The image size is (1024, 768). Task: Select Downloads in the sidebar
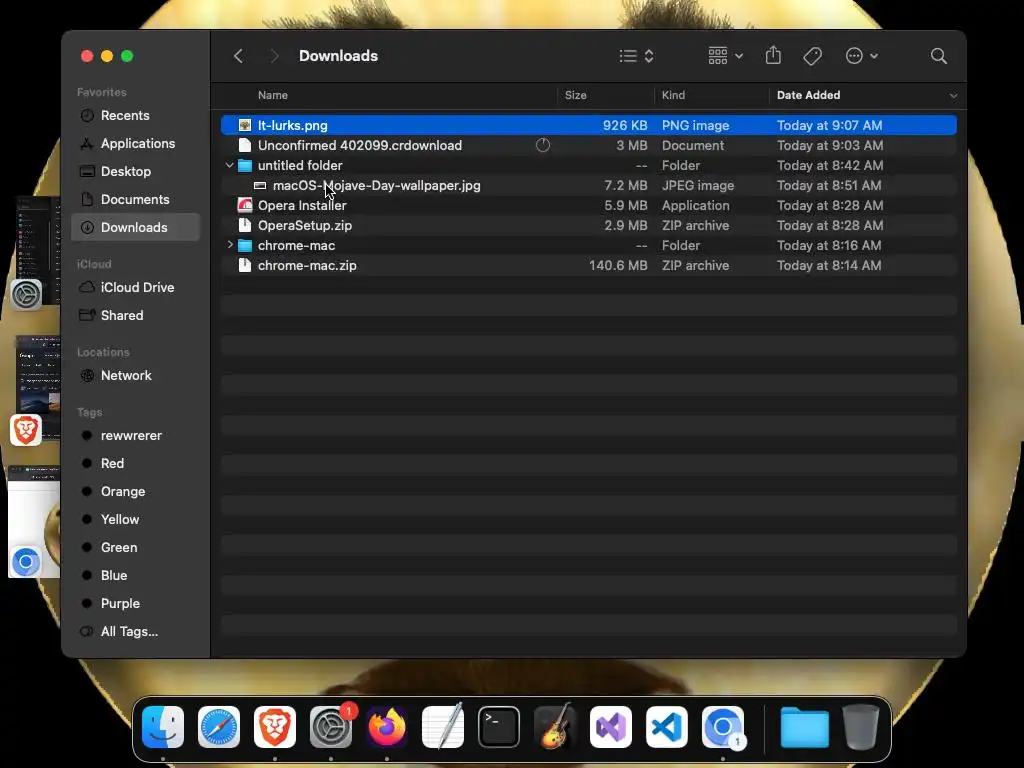(135, 227)
